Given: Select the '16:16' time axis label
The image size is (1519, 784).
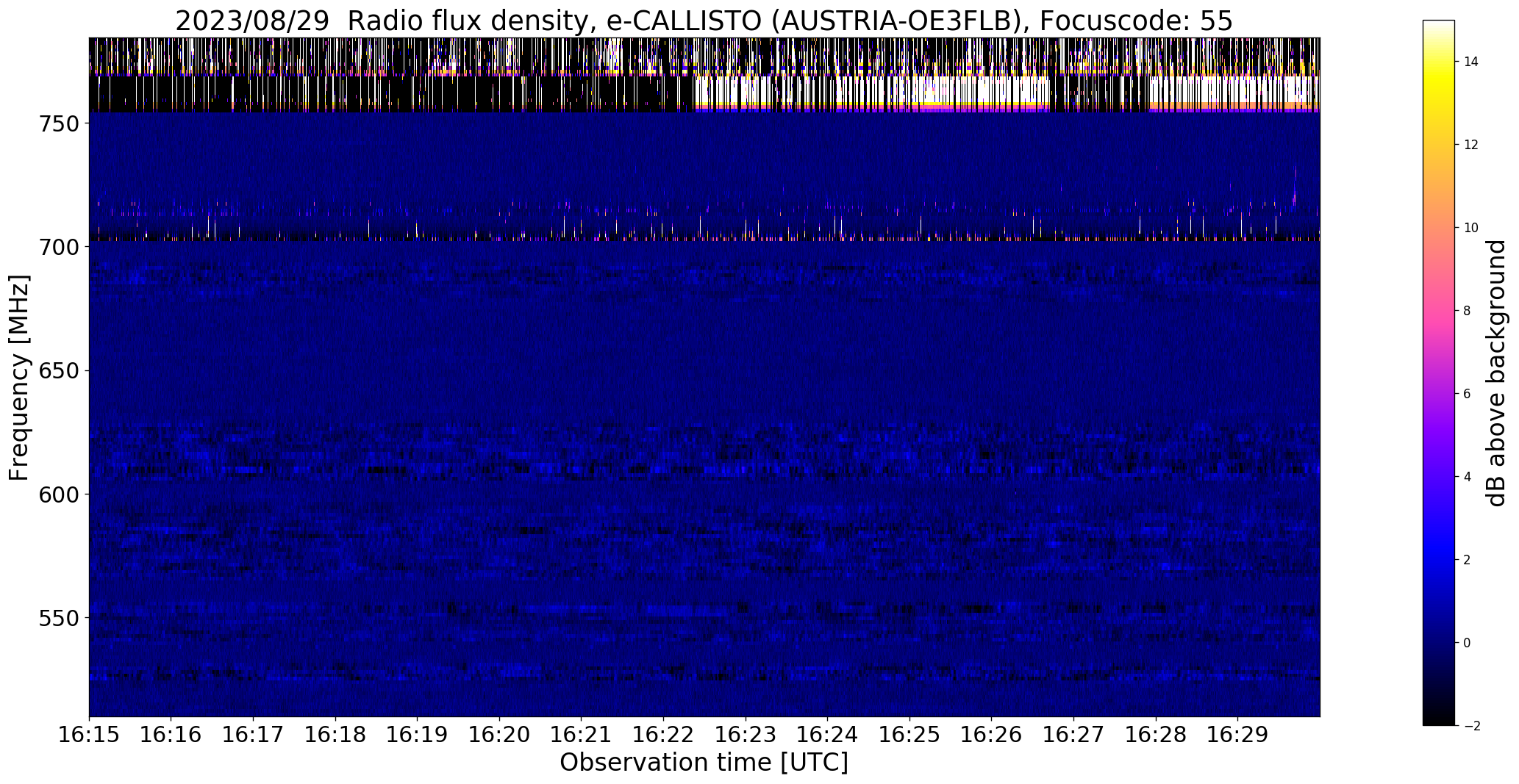Looking at the screenshot, I should tap(171, 735).
